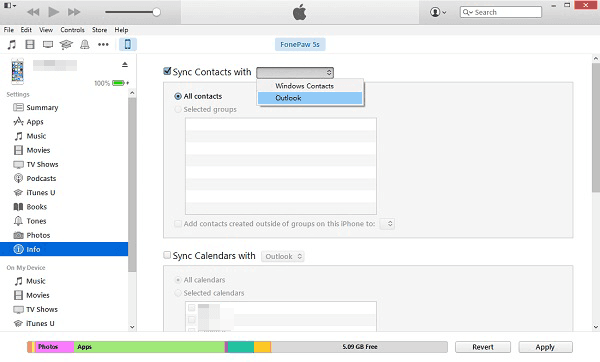600x362 pixels.
Task: Click the three-dots more libraries icon
Action: click(x=103, y=44)
